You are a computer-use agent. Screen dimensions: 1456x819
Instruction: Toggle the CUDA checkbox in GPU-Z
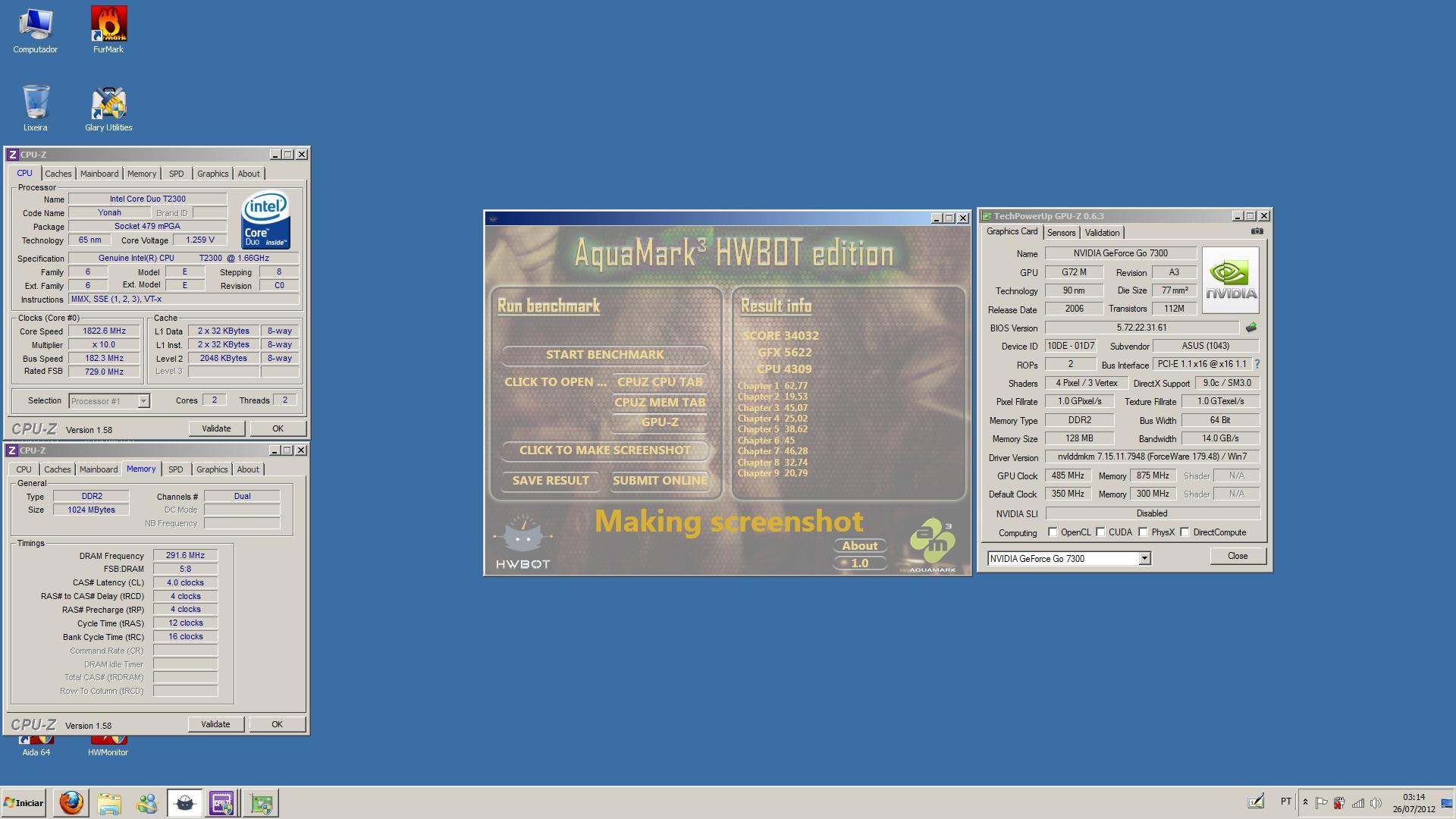pos(1100,532)
